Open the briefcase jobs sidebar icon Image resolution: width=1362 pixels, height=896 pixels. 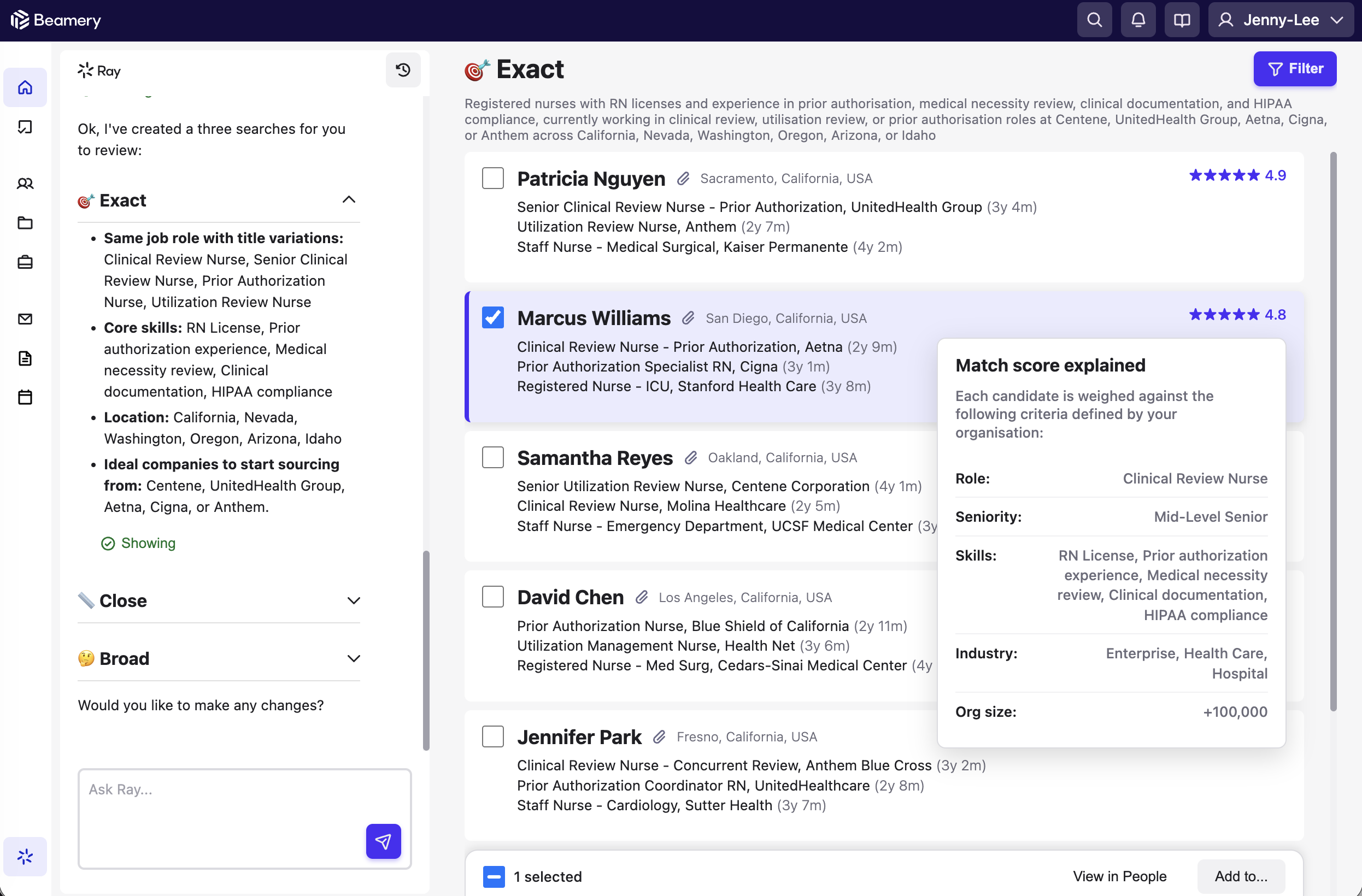[25, 262]
